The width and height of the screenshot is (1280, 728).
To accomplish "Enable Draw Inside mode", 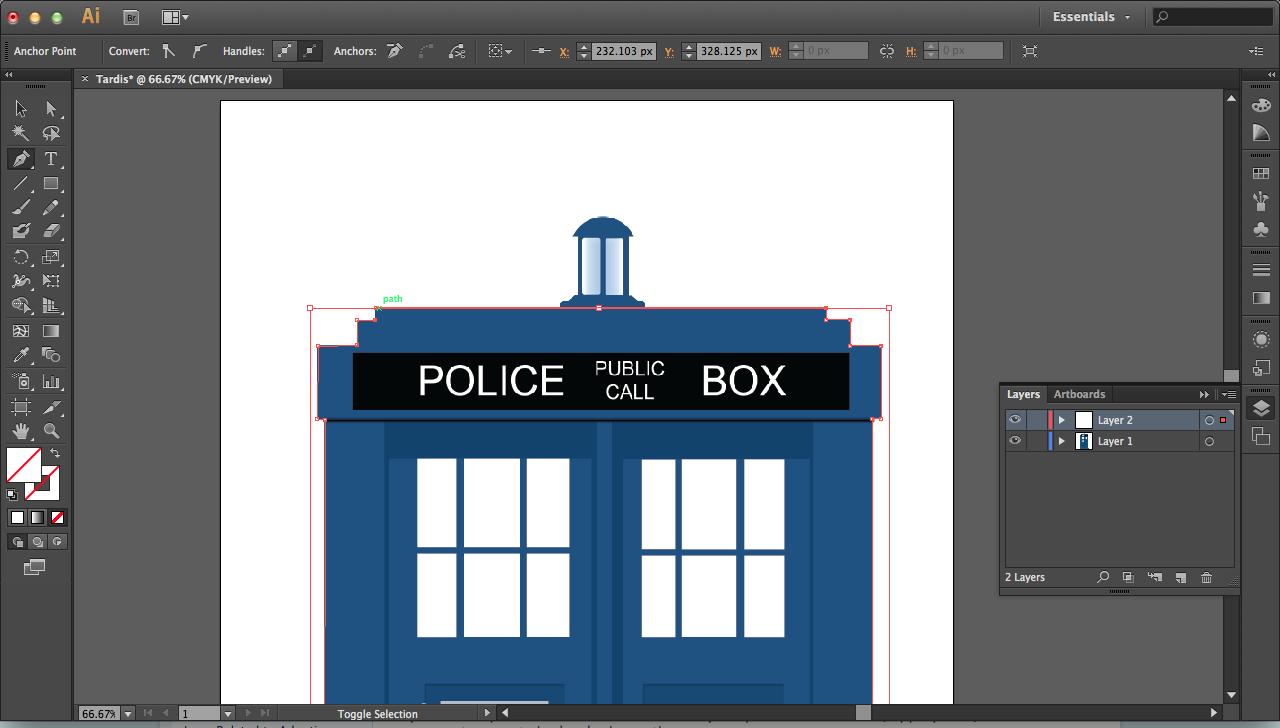I will coord(57,541).
